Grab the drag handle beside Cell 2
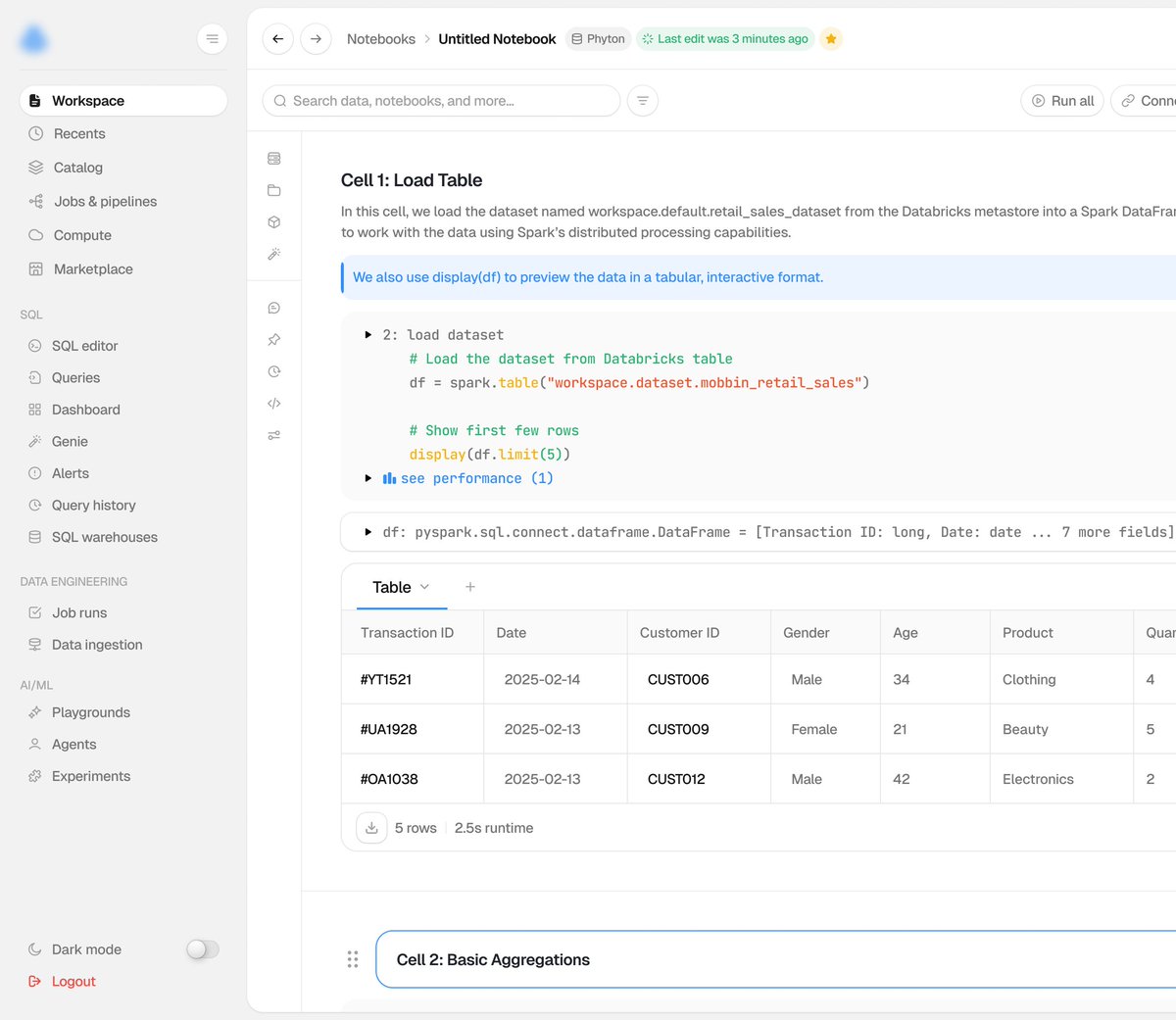1176x1020 pixels. point(353,959)
